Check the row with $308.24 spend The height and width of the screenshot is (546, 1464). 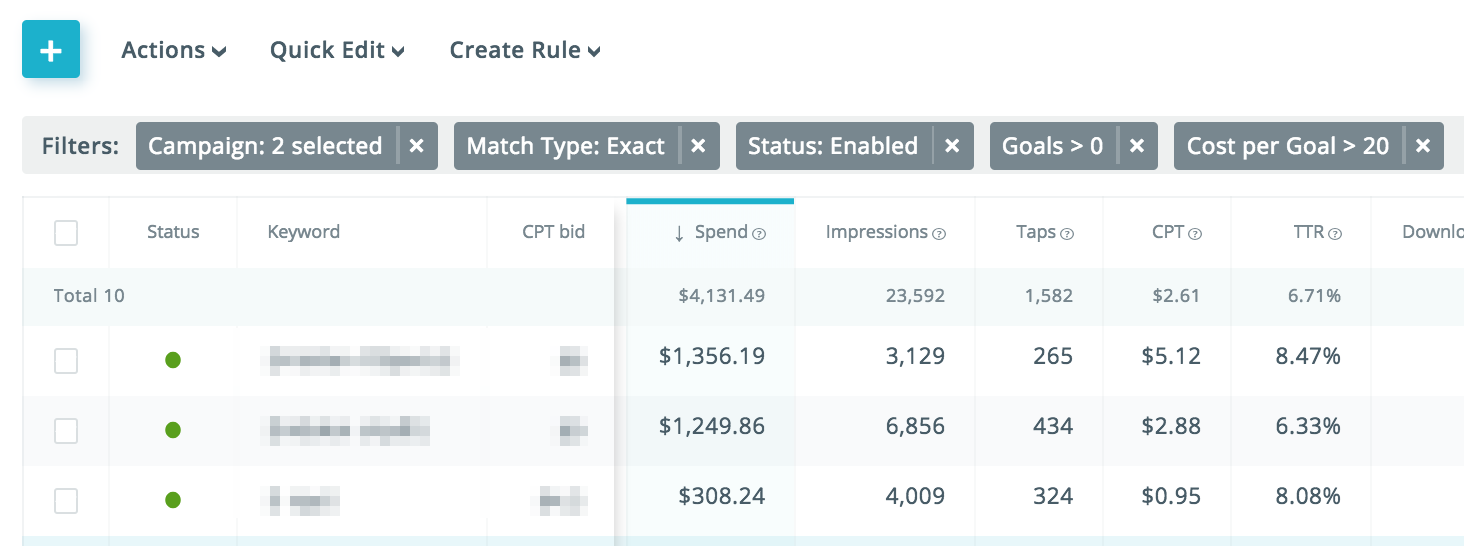coord(66,500)
